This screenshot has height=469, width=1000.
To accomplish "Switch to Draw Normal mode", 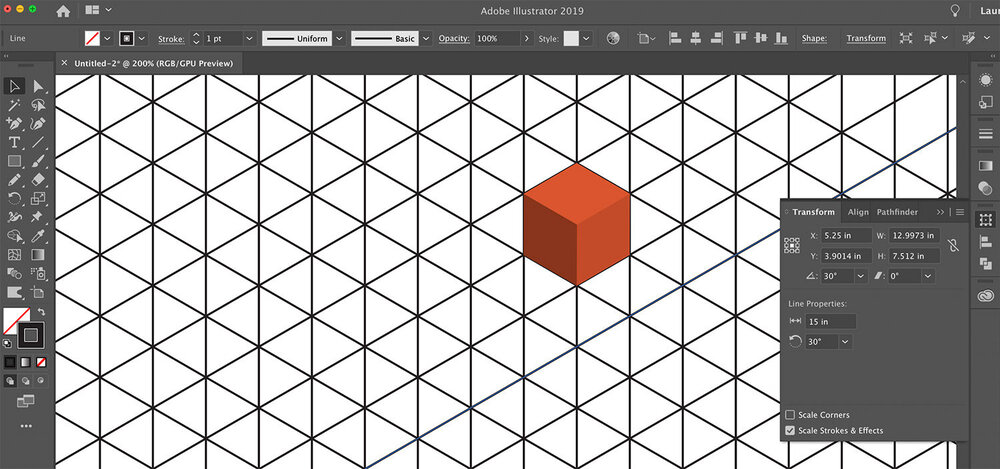I will point(10,381).
